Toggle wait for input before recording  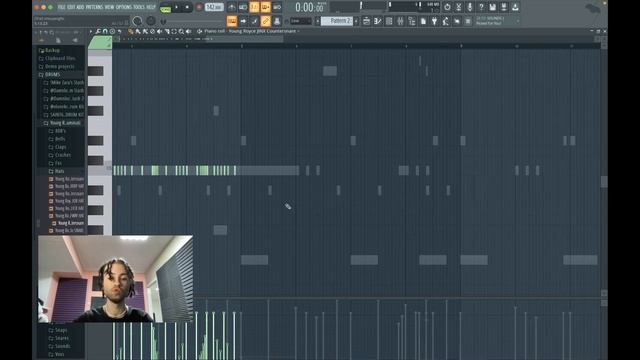(x=243, y=7)
